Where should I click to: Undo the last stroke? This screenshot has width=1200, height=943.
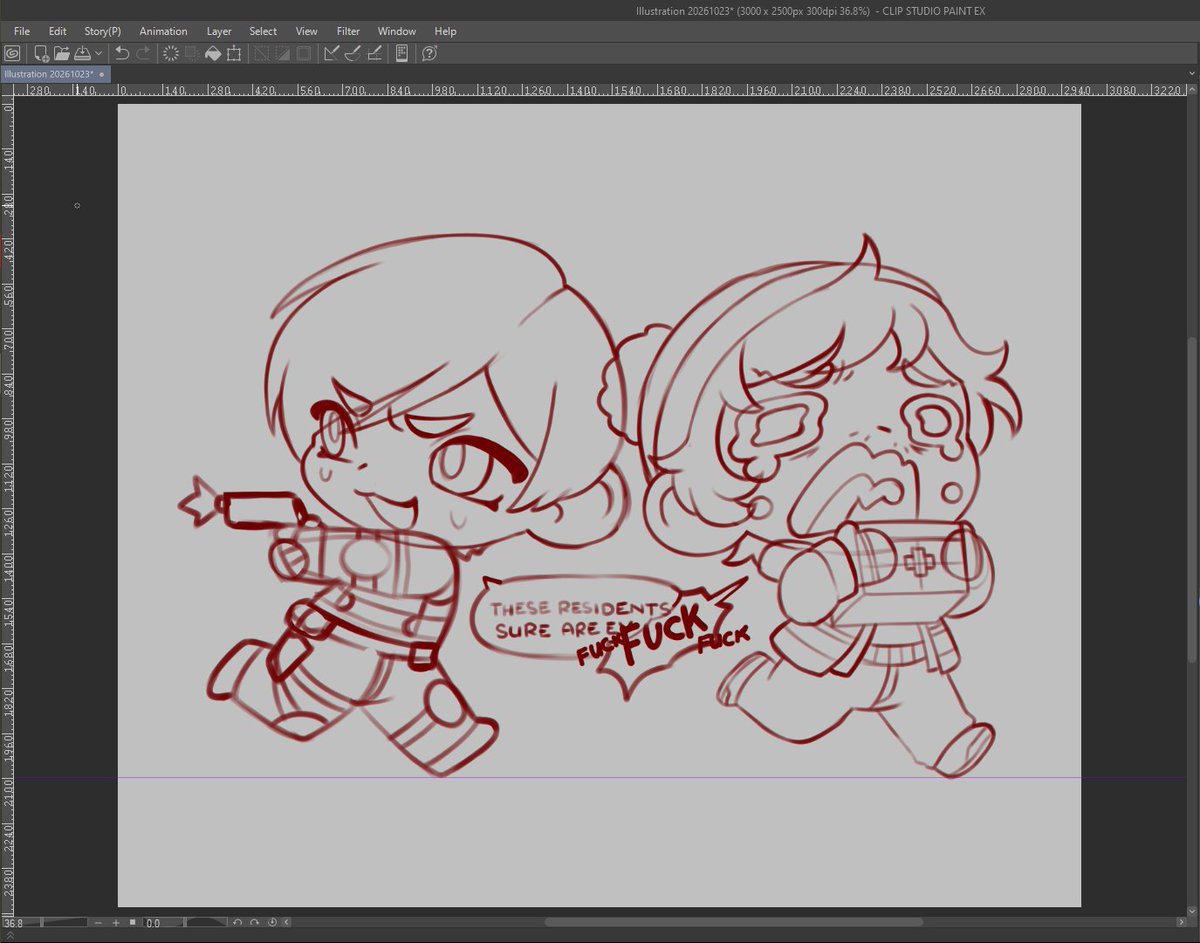pyautogui.click(x=122, y=53)
